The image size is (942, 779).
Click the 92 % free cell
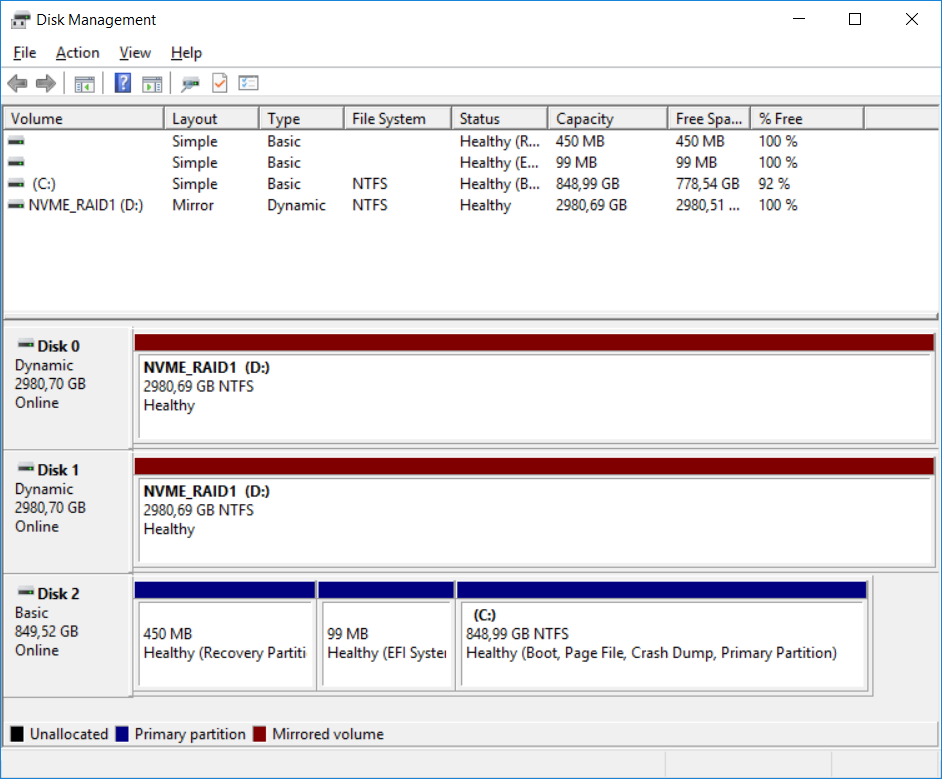coord(774,184)
